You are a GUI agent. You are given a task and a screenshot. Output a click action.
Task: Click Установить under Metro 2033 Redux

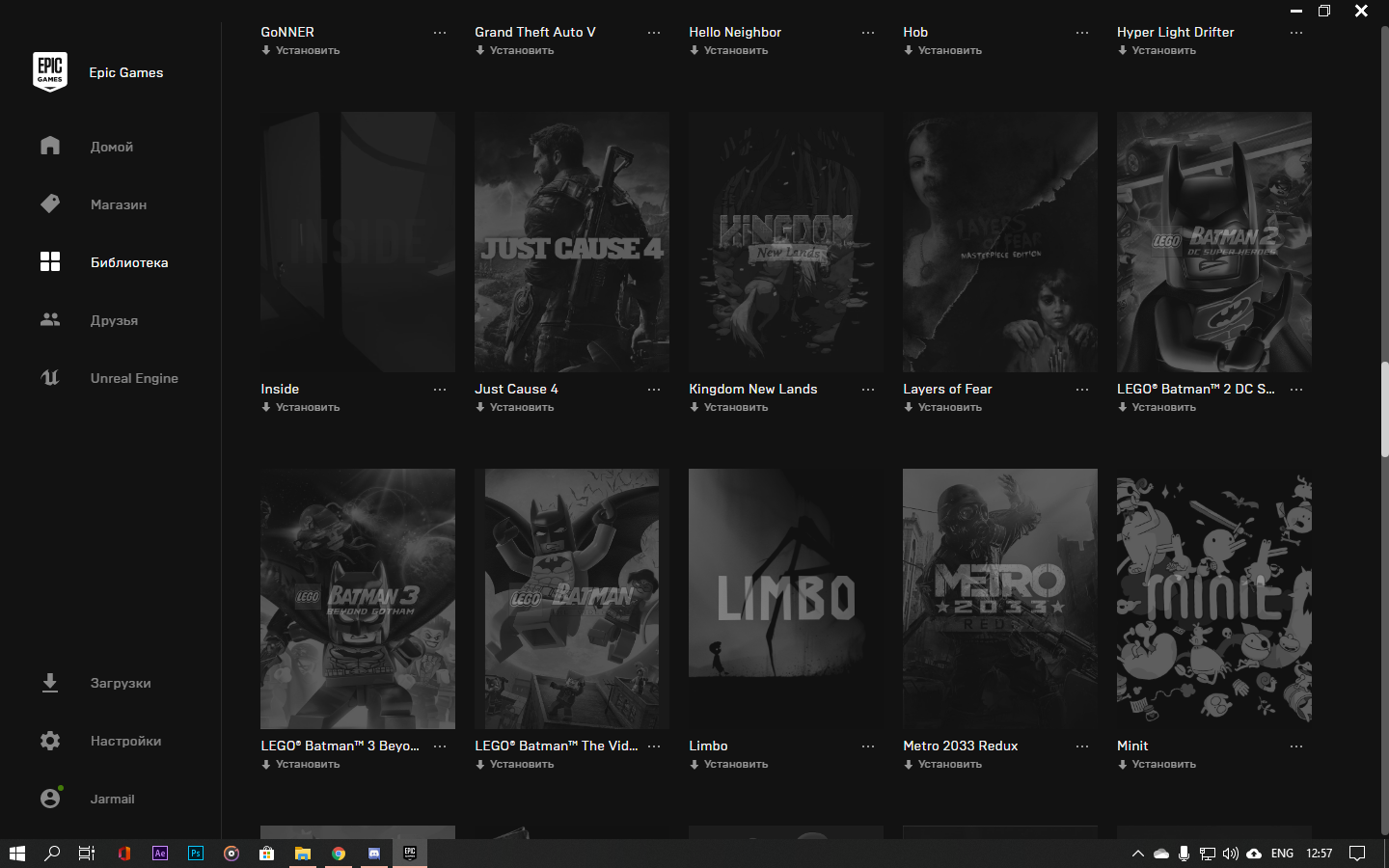pos(942,764)
